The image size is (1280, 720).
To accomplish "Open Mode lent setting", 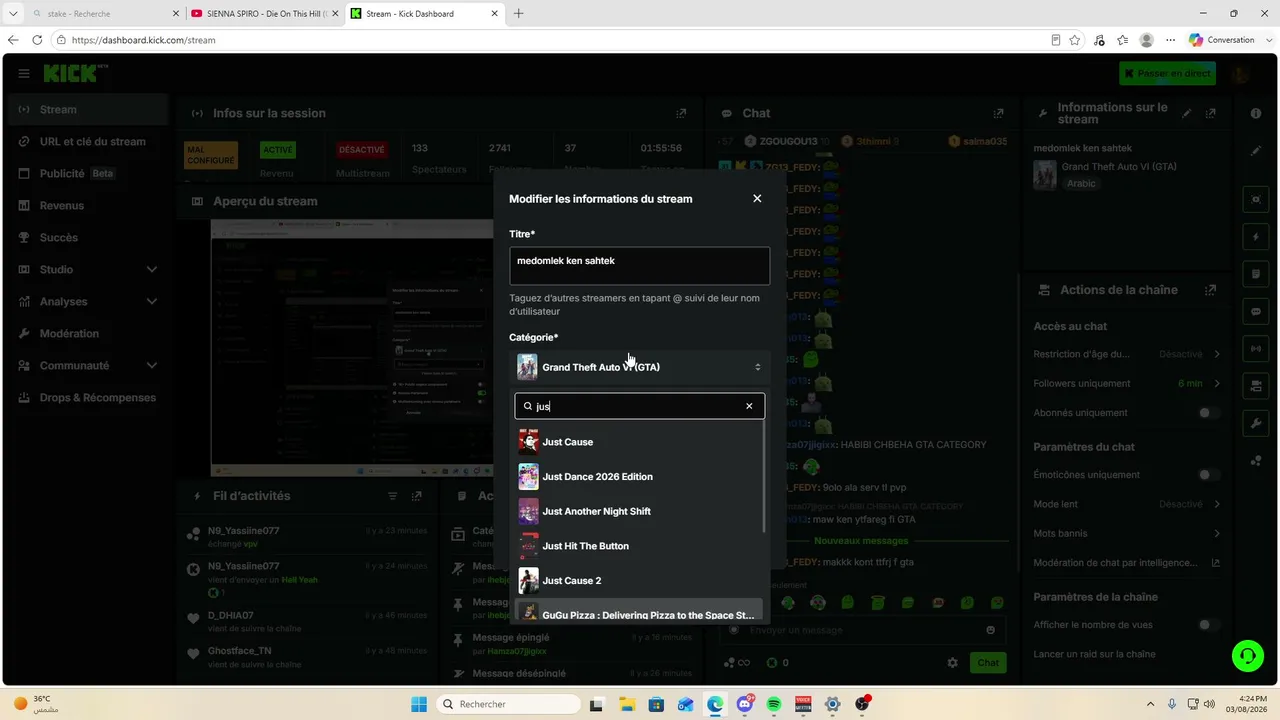I will [1127, 504].
